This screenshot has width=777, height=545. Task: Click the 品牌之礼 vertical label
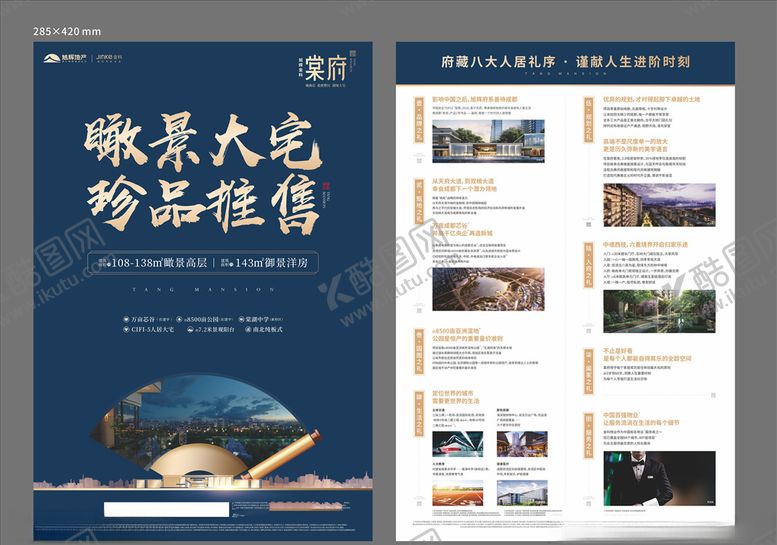click(419, 120)
